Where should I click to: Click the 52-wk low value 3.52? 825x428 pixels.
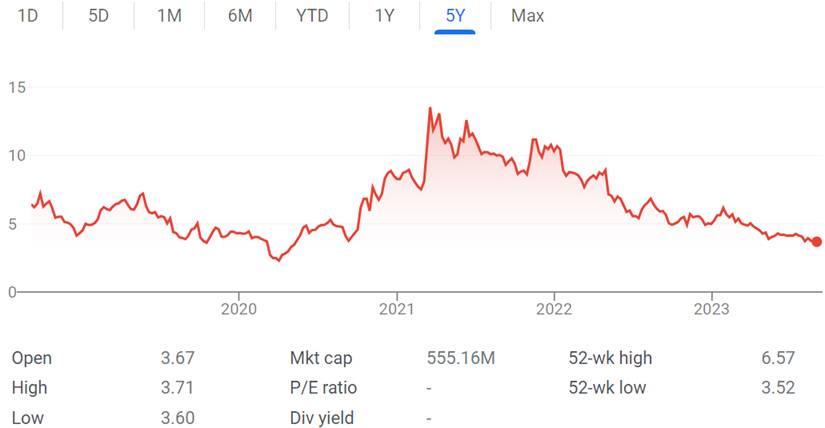pos(778,387)
